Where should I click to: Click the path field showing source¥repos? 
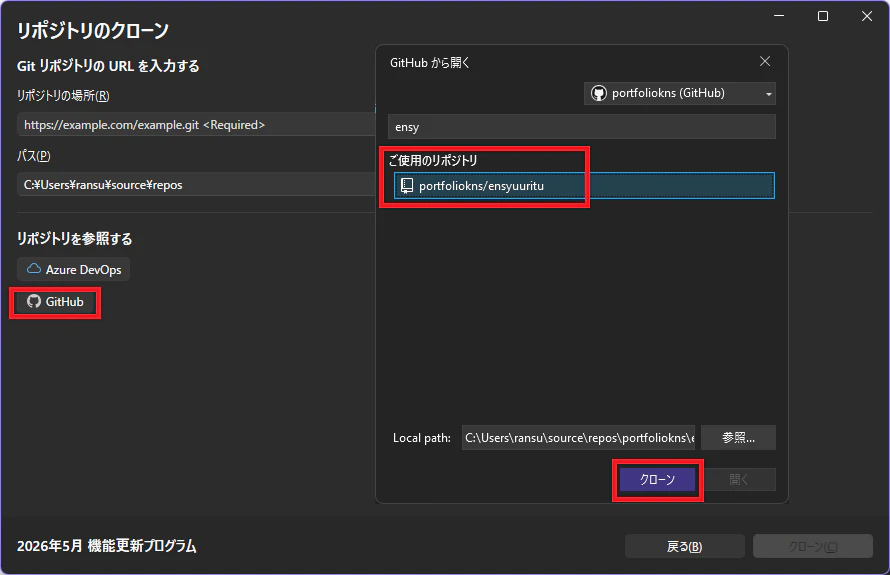tap(196, 184)
